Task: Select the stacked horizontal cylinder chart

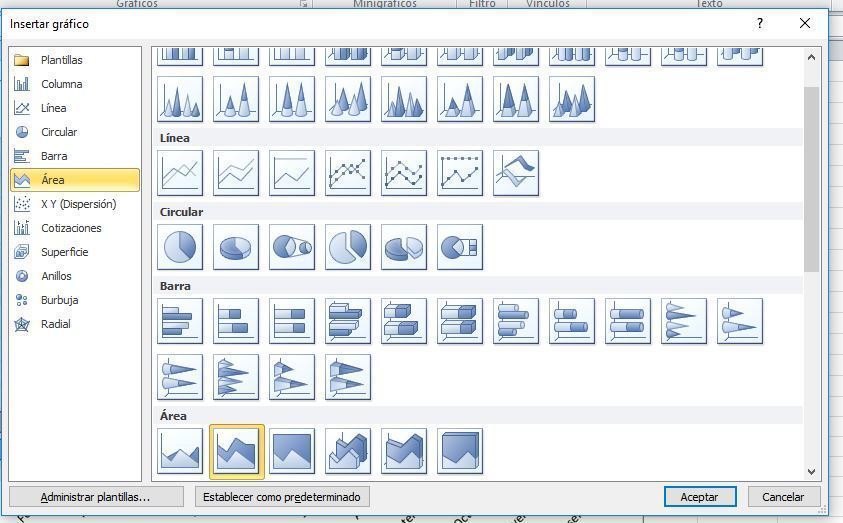Action: point(572,321)
